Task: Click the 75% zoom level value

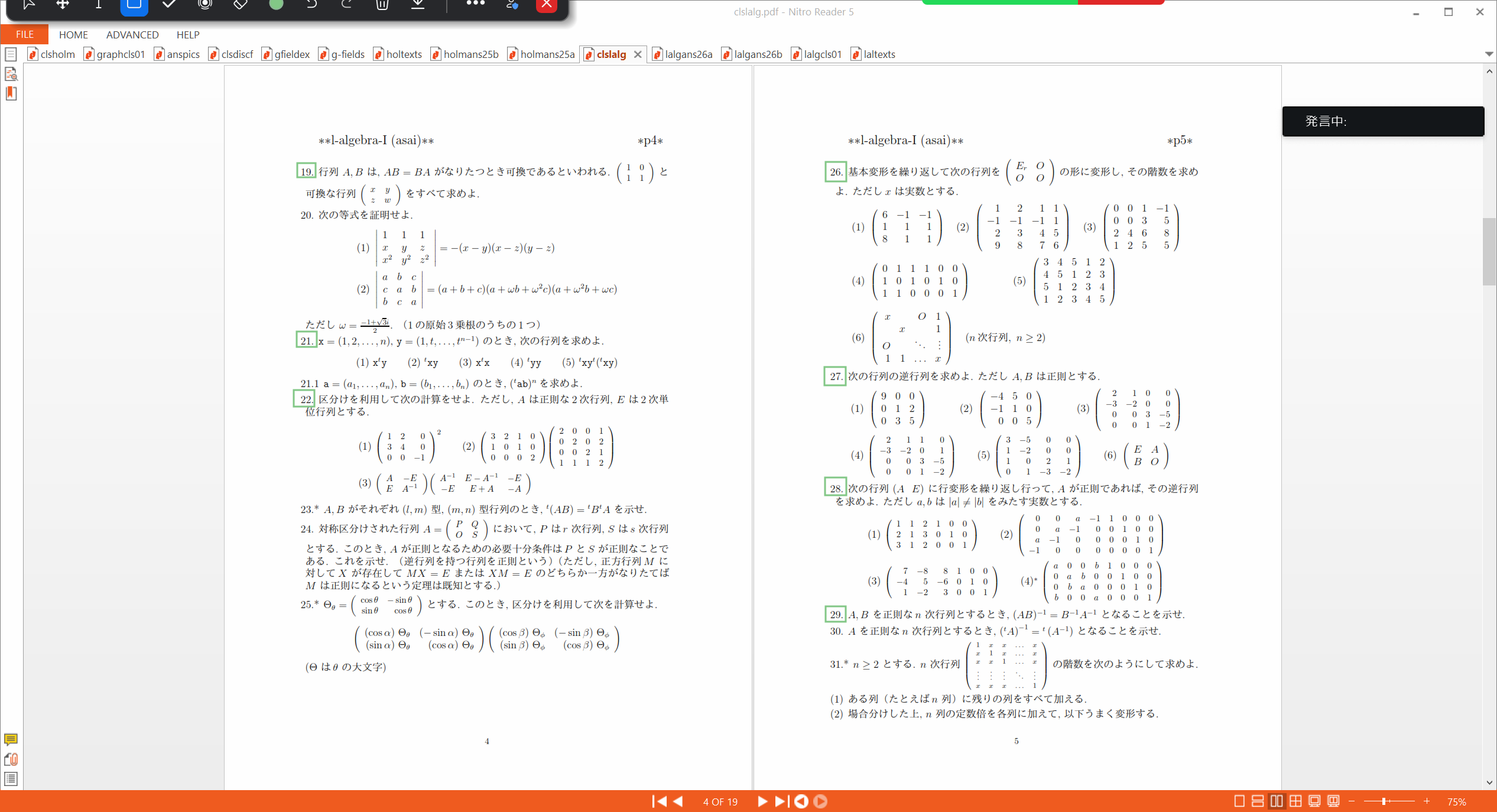Action: pos(1456,802)
